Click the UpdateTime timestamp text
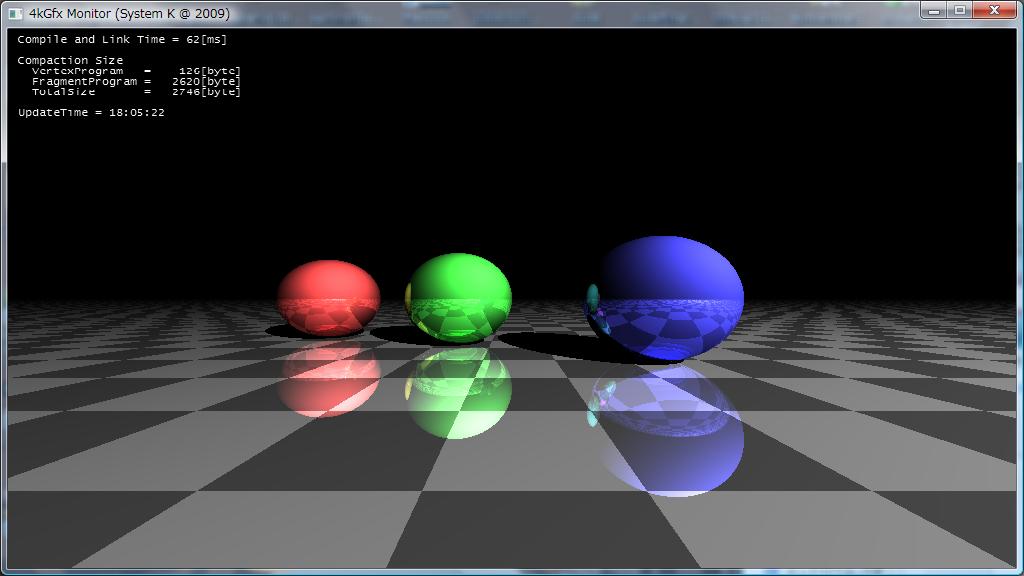Viewport: 1024px width, 576px height. point(91,112)
